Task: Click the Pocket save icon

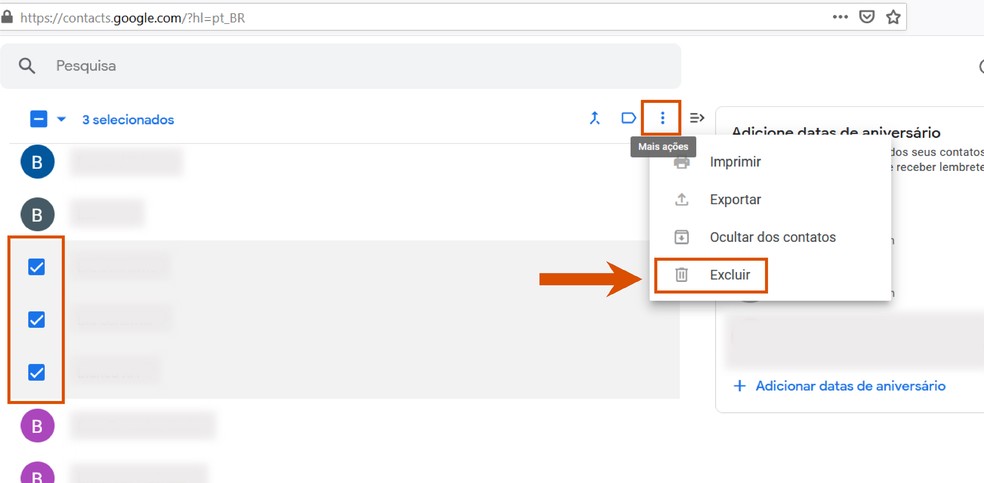Action: pos(867,17)
